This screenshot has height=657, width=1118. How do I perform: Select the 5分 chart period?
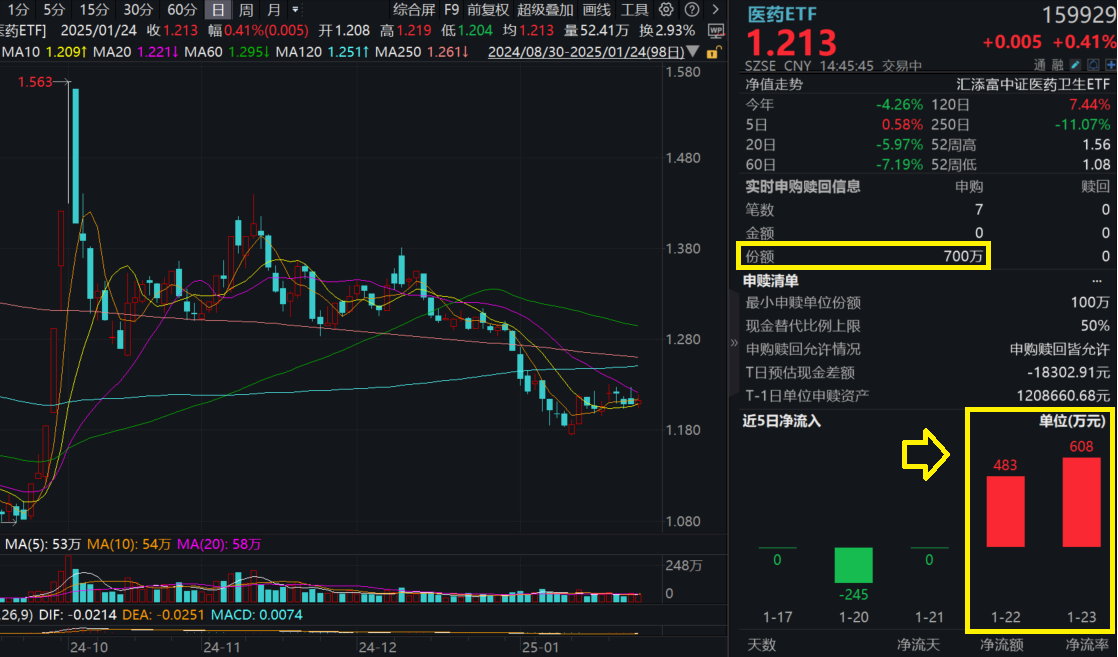coord(53,10)
